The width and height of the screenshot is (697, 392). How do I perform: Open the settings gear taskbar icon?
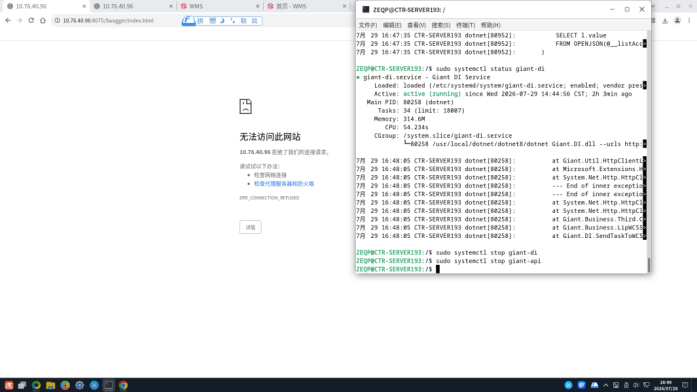click(x=80, y=385)
